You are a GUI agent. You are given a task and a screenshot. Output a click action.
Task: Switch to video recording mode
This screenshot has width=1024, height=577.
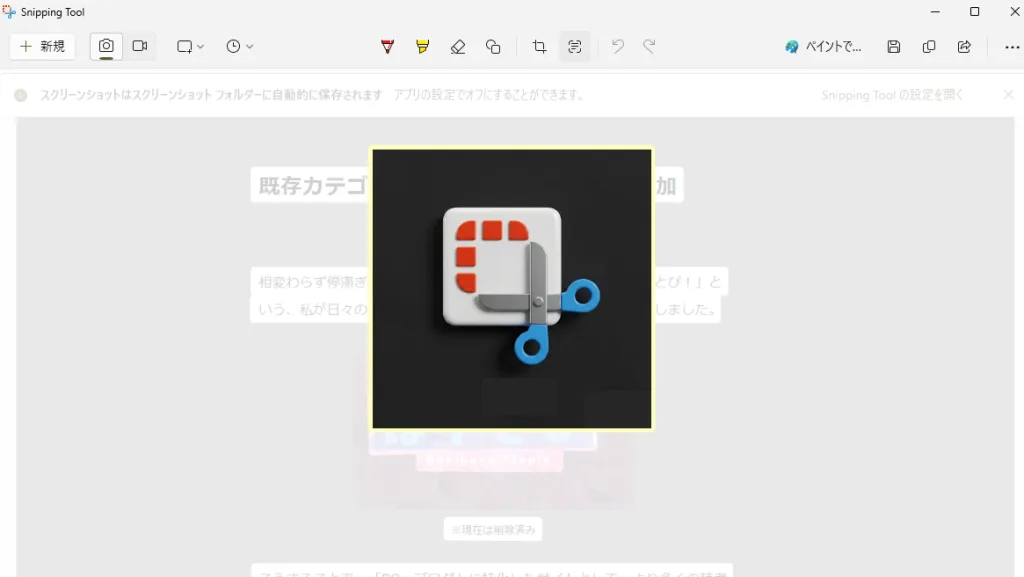click(140, 47)
